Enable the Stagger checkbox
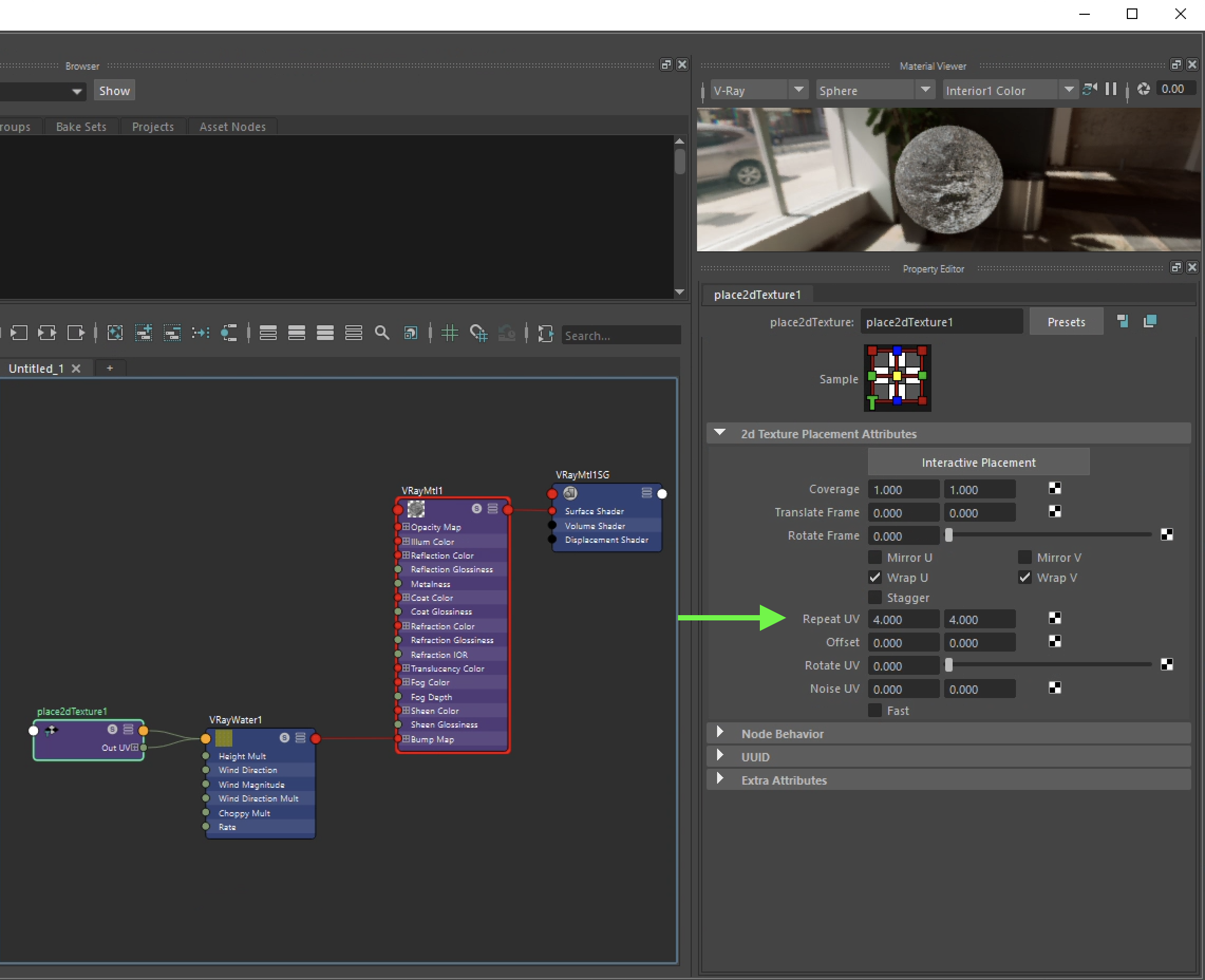 point(874,597)
